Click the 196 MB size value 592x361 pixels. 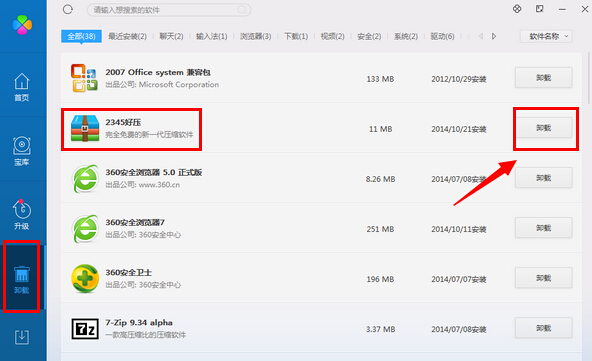coord(380,279)
